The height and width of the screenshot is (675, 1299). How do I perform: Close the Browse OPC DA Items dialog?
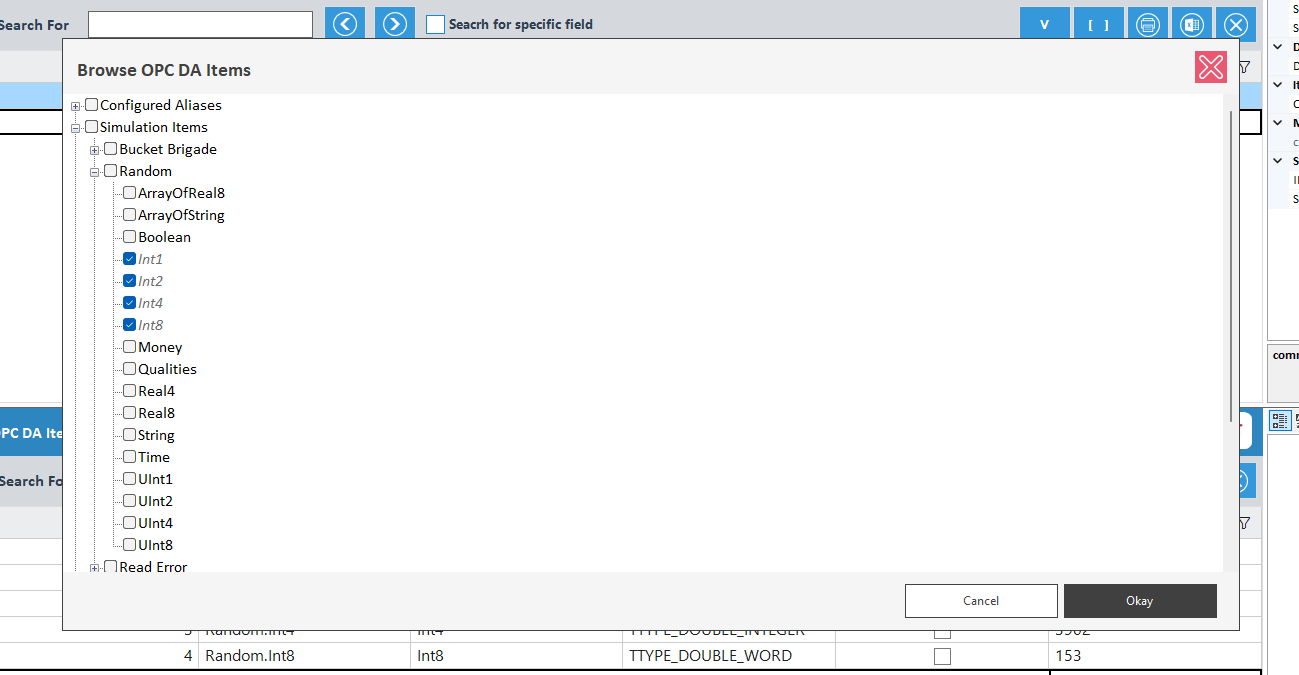point(1210,67)
